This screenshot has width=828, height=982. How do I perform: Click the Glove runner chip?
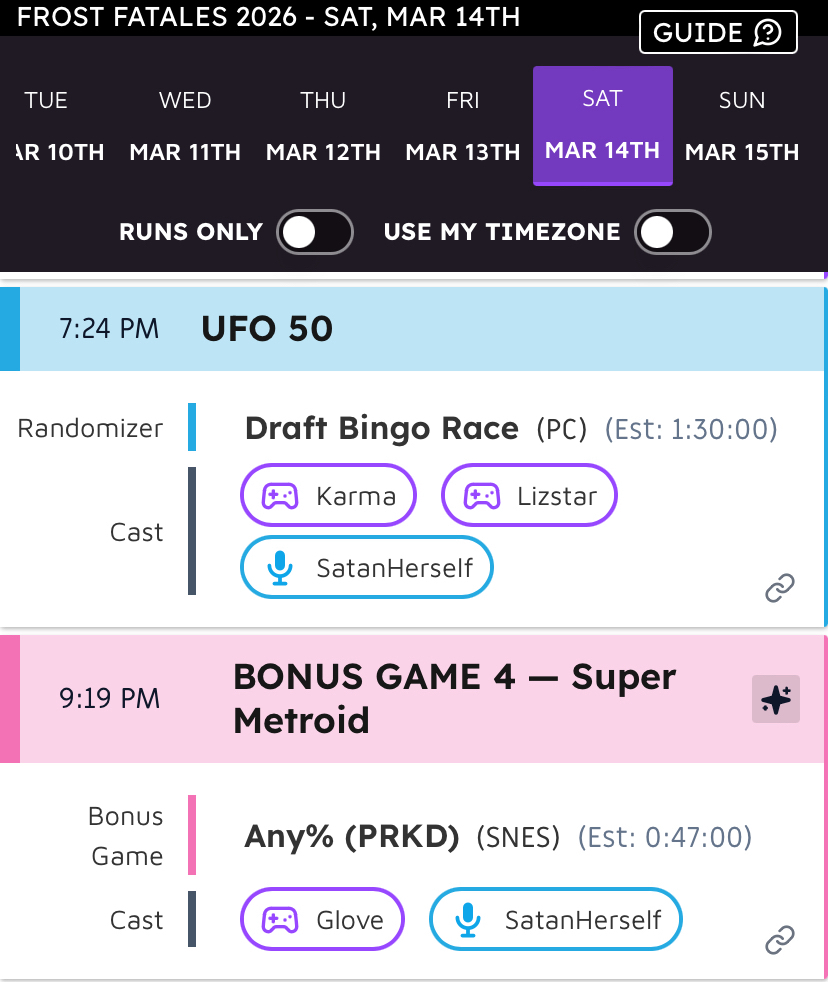(323, 920)
